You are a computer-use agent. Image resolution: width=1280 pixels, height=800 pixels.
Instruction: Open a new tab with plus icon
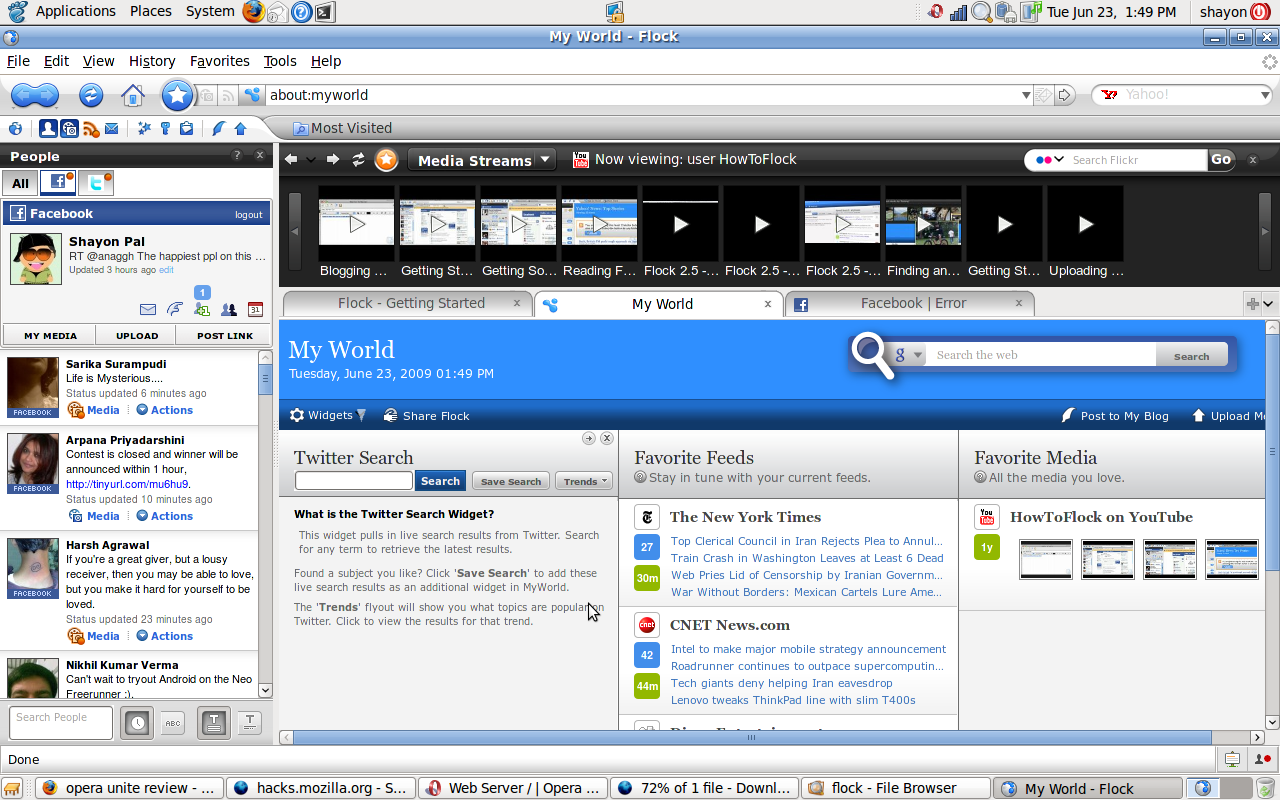[x=1252, y=303]
